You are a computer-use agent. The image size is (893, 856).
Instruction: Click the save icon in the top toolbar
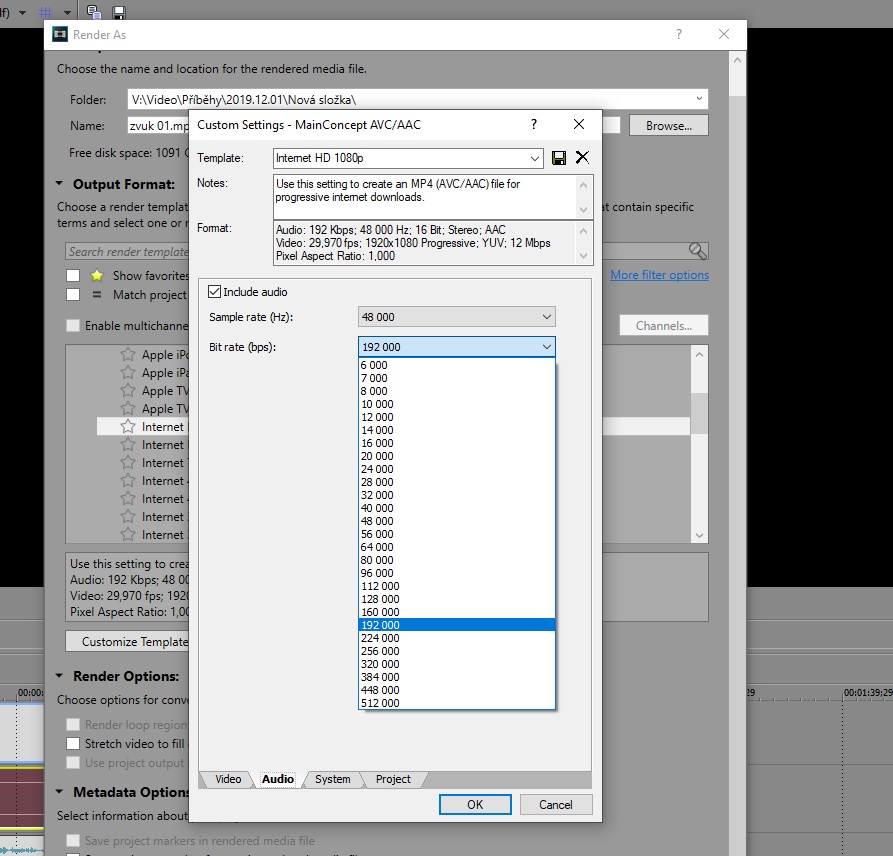[119, 12]
